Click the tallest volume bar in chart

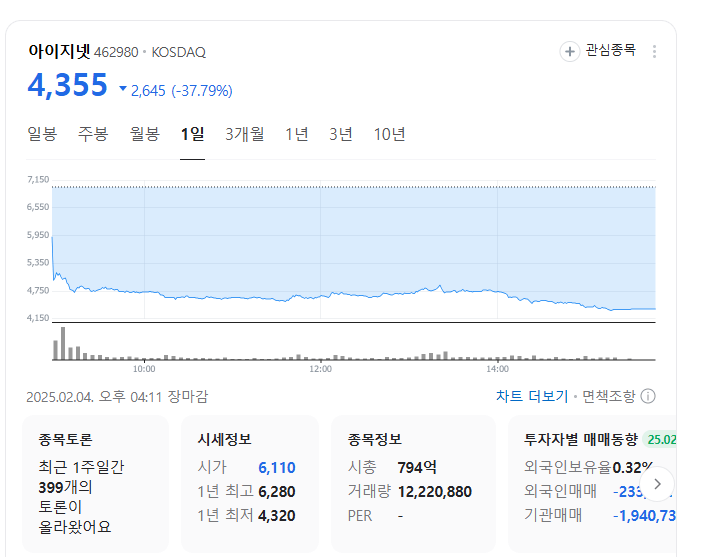click(62, 344)
